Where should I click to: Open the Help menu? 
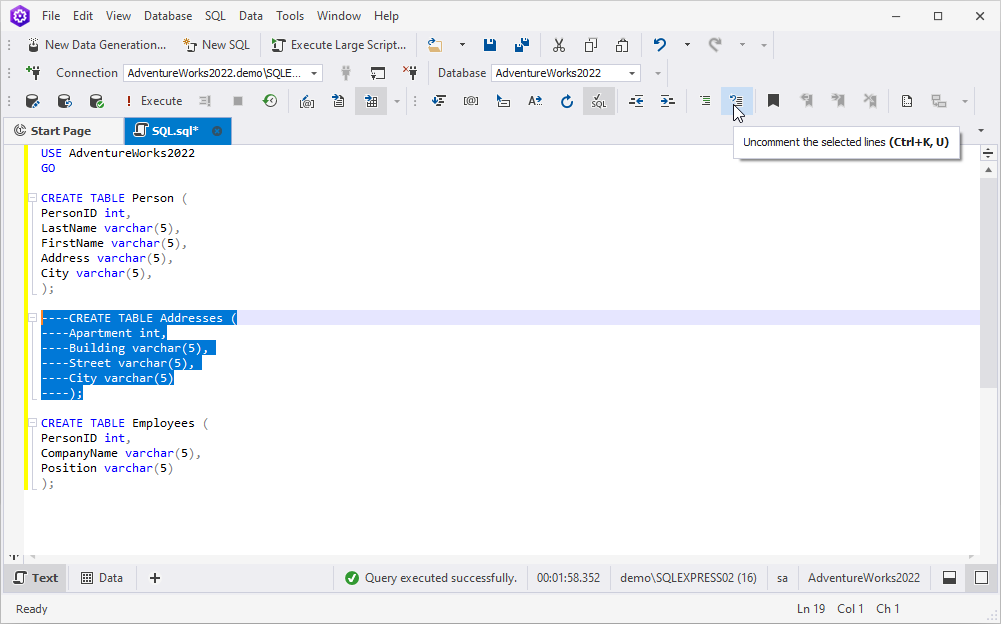coord(386,16)
